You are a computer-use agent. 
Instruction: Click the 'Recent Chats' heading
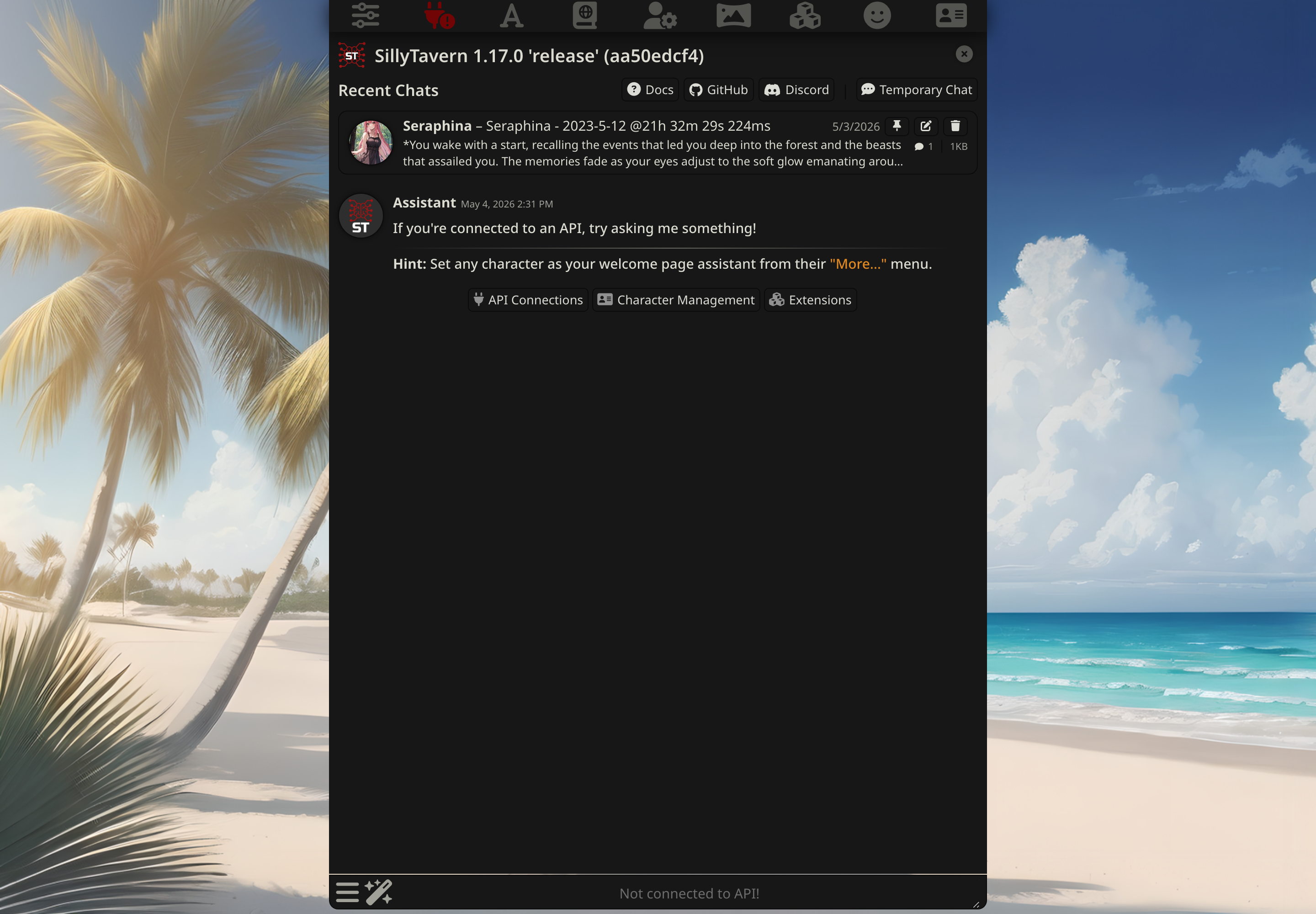pyautogui.click(x=388, y=90)
